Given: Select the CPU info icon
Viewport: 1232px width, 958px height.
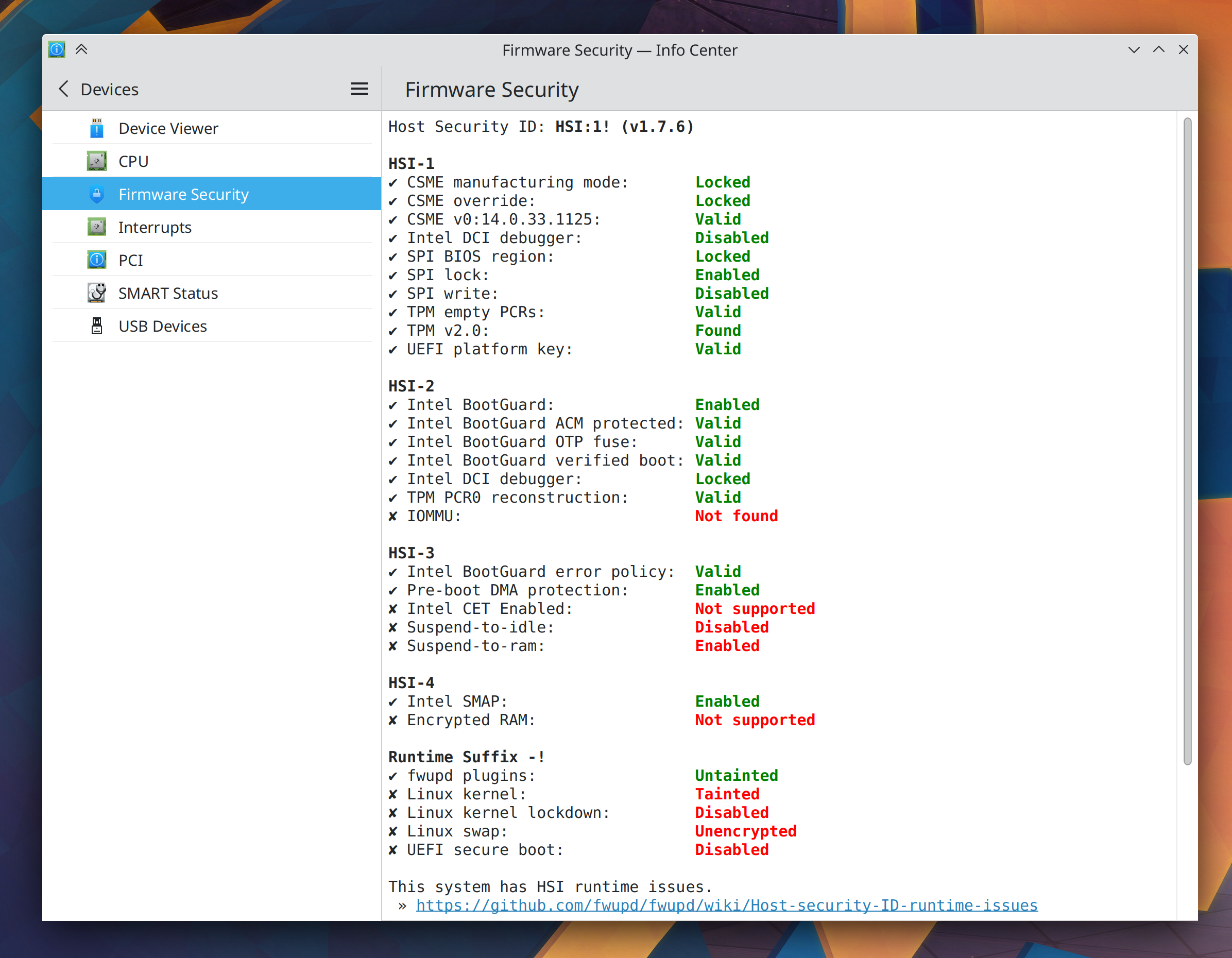Looking at the screenshot, I should tap(96, 161).
